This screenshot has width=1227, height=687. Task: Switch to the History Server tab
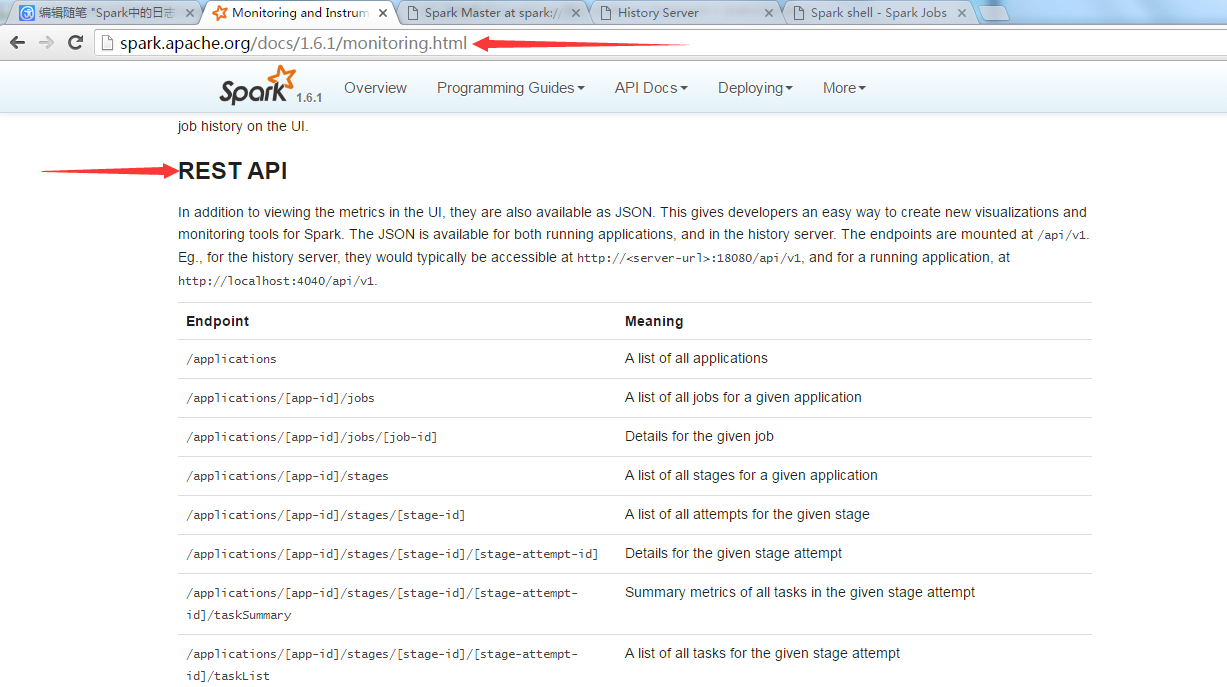[x=684, y=13]
